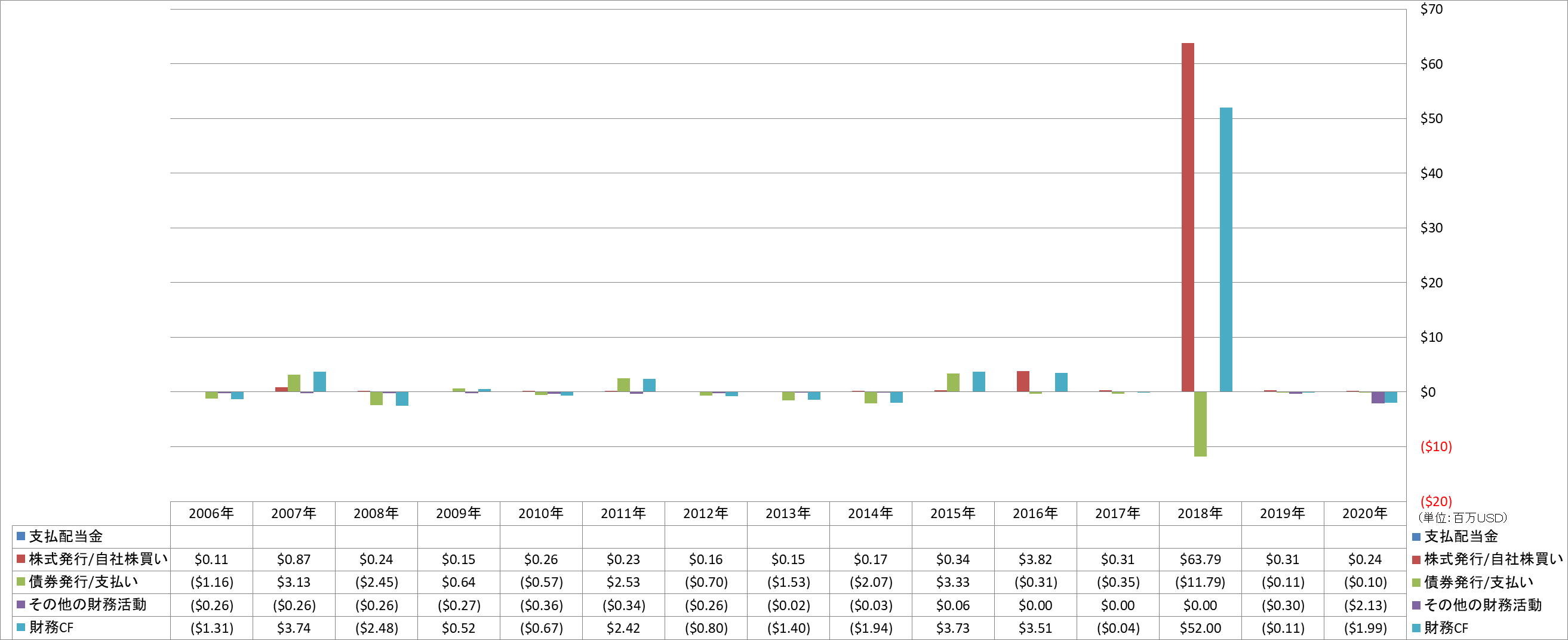Click the ($1.40) cell for 2013年
This screenshot has width=1568, height=640.
(x=788, y=628)
